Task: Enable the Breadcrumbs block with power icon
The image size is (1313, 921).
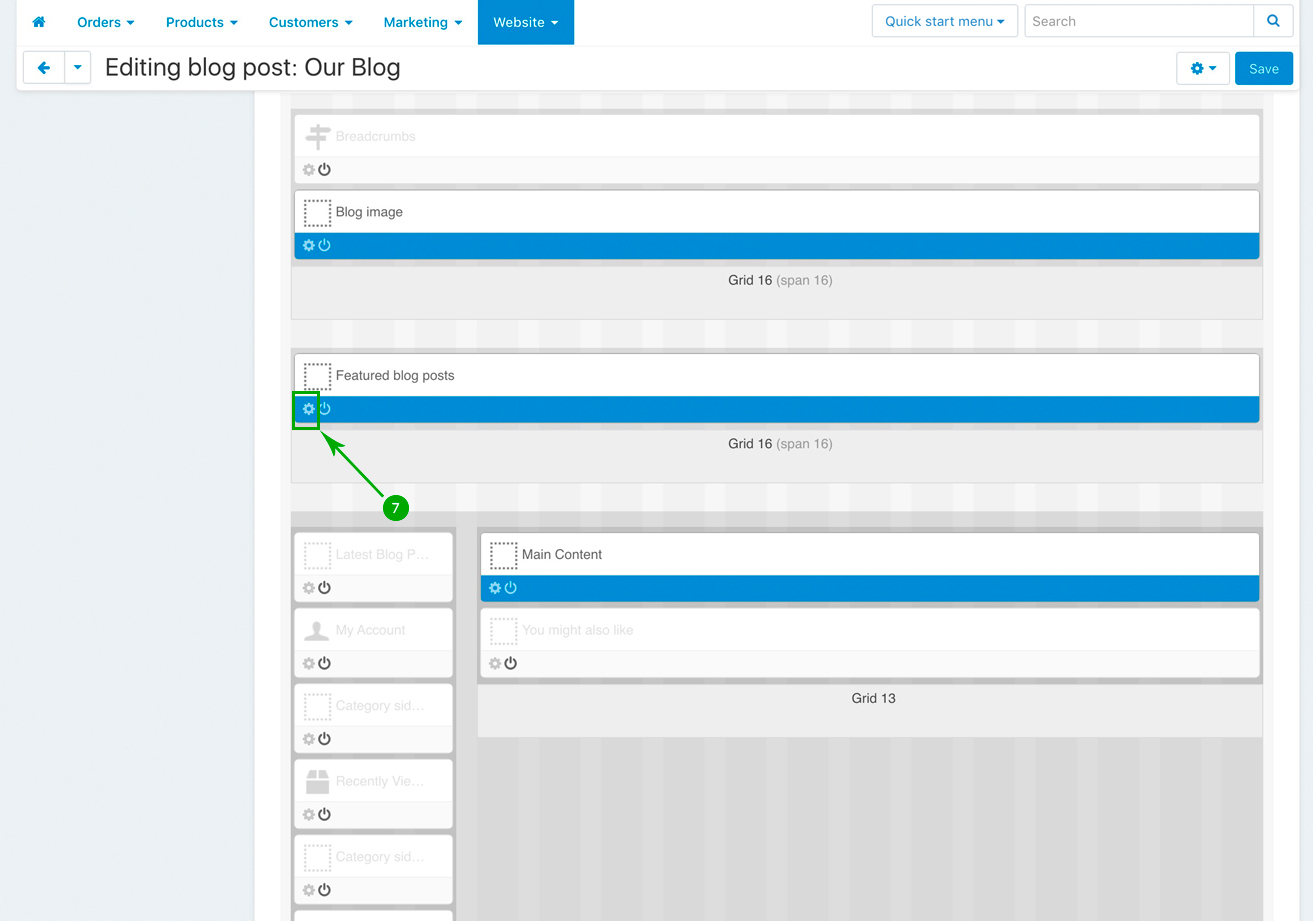Action: click(x=324, y=170)
